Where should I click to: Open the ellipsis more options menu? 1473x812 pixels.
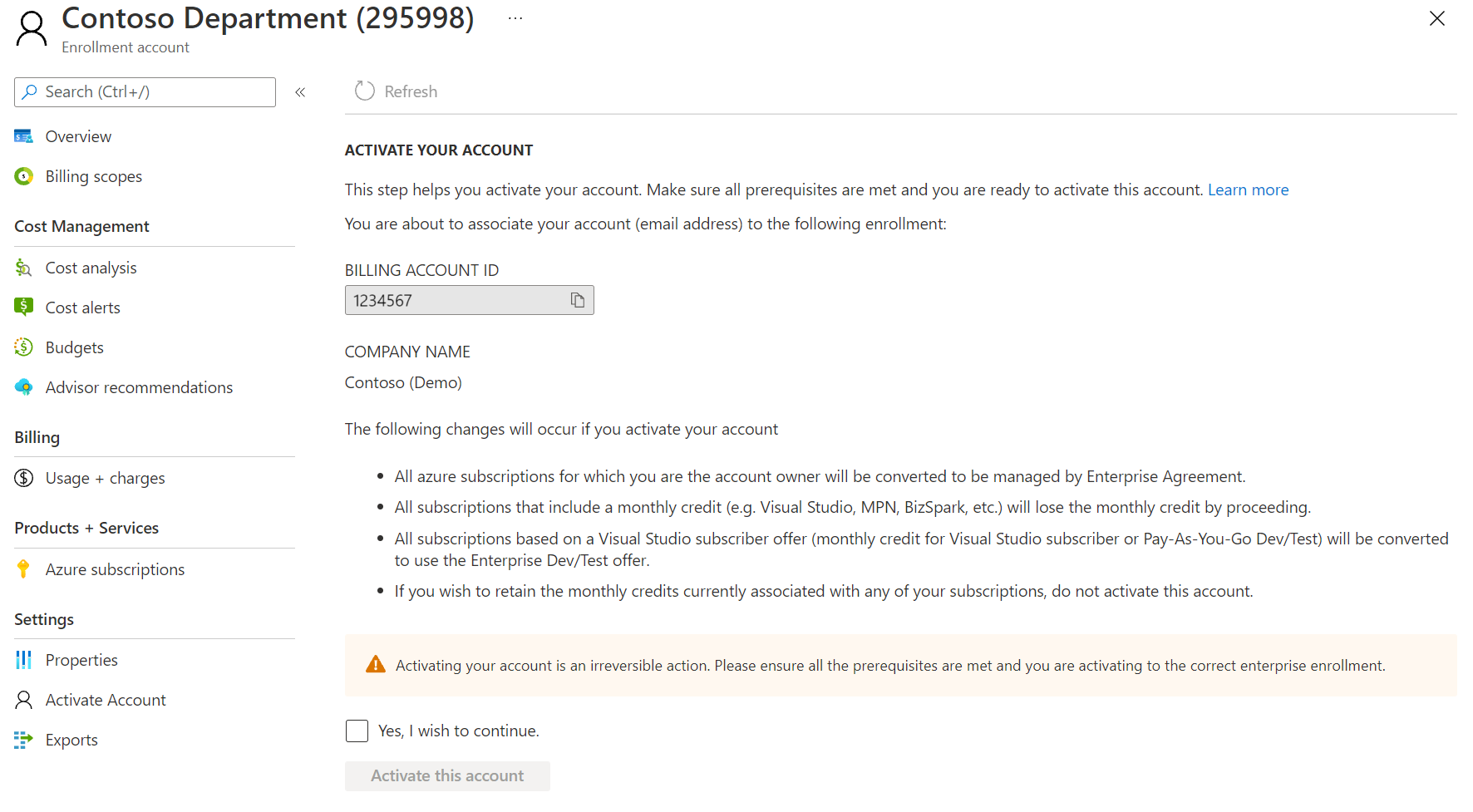pos(515,18)
